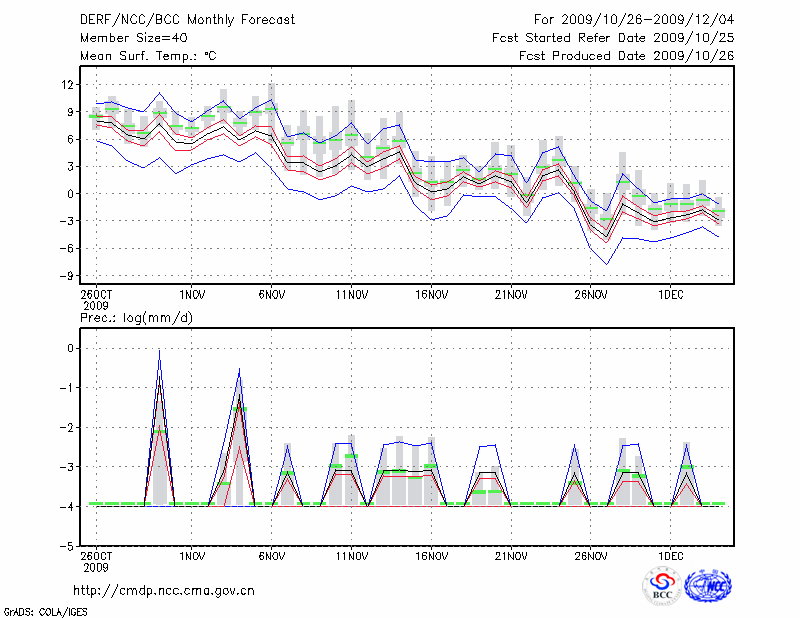Viewport: 800px width, 618px height.
Task: Click 11NOV on the precipitation chart axis
Action: pyautogui.click(x=351, y=554)
